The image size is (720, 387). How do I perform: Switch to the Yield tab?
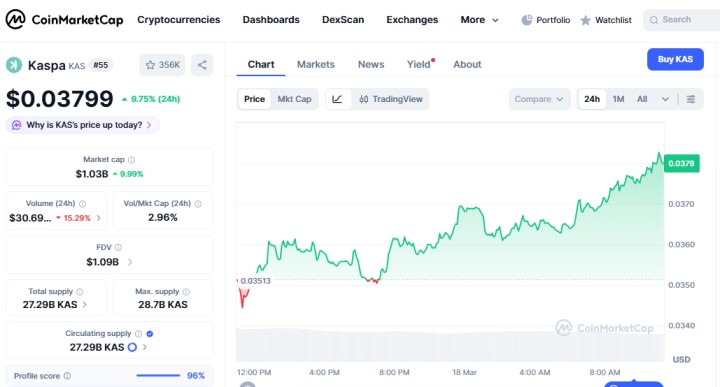(419, 65)
